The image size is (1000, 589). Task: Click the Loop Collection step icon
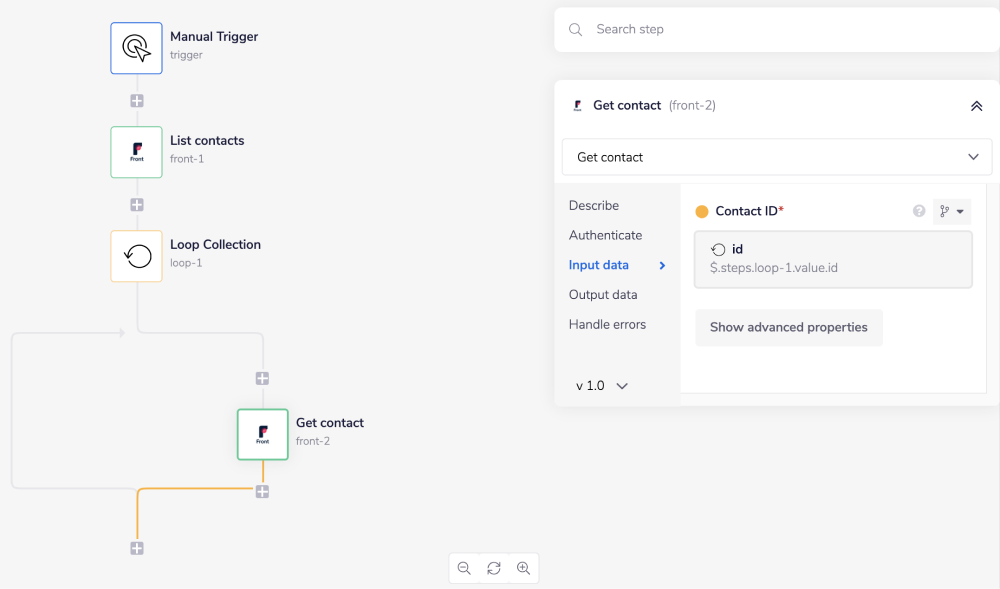pyautogui.click(x=136, y=256)
